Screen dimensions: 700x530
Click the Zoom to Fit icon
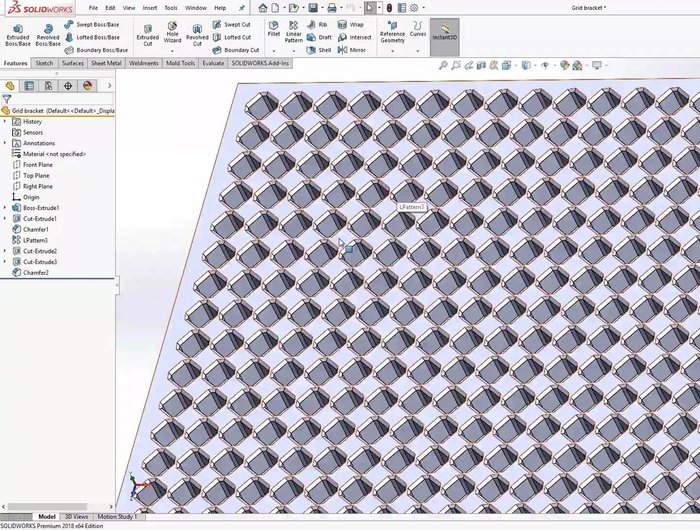(x=443, y=65)
